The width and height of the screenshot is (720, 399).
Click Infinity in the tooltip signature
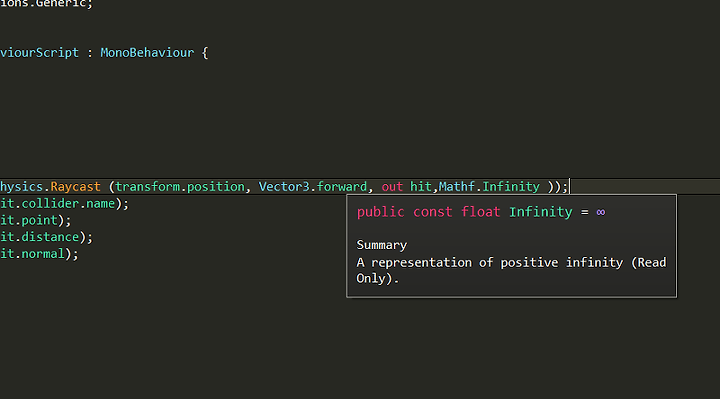[x=540, y=212]
